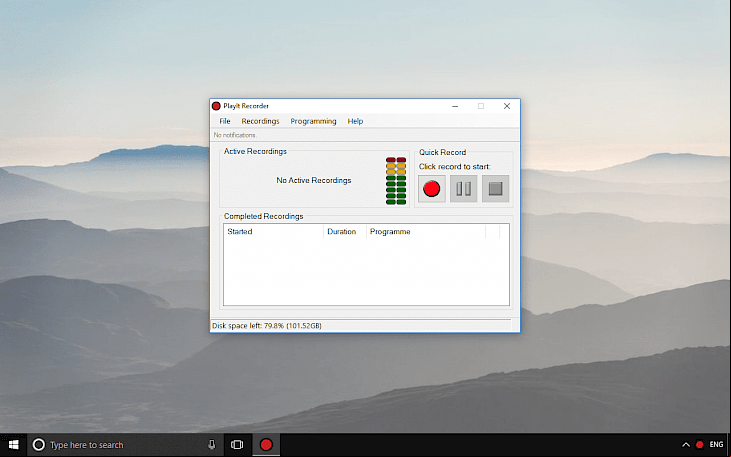Minimize the PlayIt Recorder window
The height and width of the screenshot is (457, 731).
click(x=455, y=106)
